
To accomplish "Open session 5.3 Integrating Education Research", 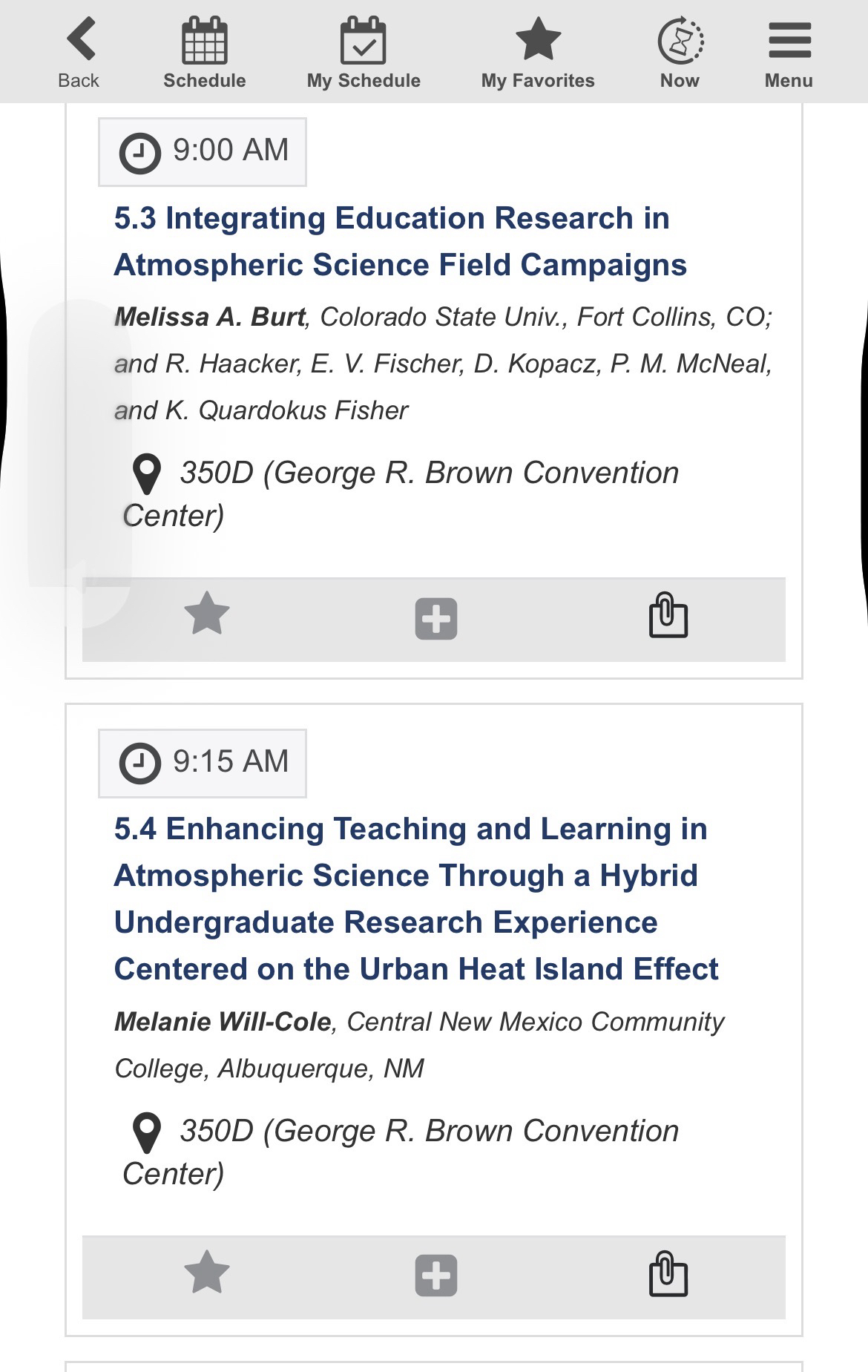I will [x=401, y=242].
